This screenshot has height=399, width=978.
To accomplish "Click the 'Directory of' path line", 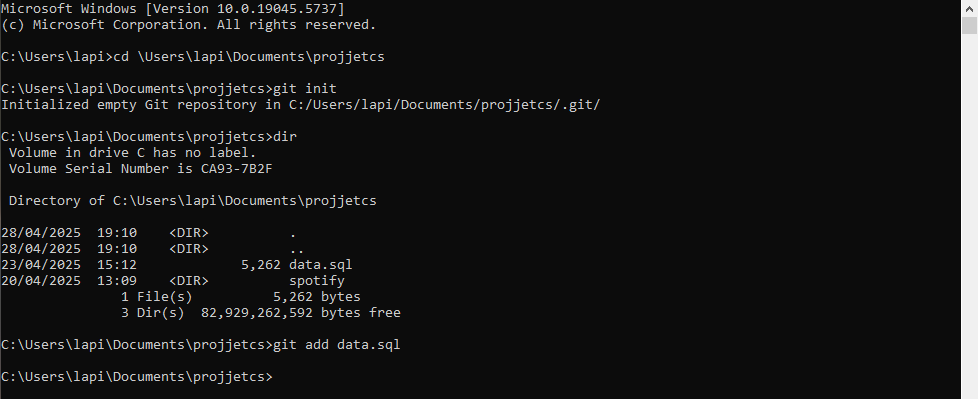I will click(x=193, y=201).
